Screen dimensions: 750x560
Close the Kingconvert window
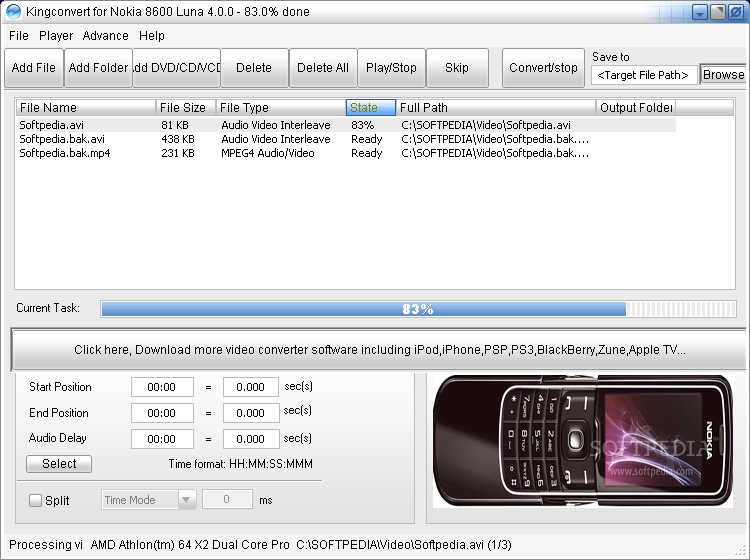tap(736, 12)
